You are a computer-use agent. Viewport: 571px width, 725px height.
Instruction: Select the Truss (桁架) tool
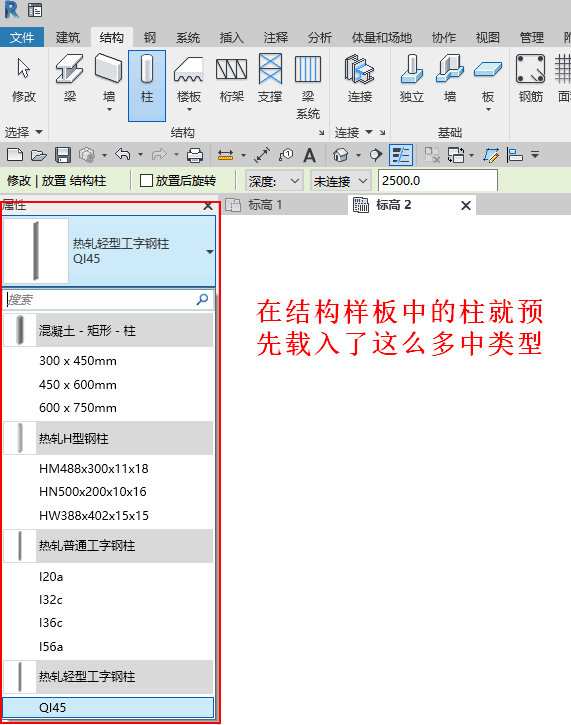tap(231, 80)
